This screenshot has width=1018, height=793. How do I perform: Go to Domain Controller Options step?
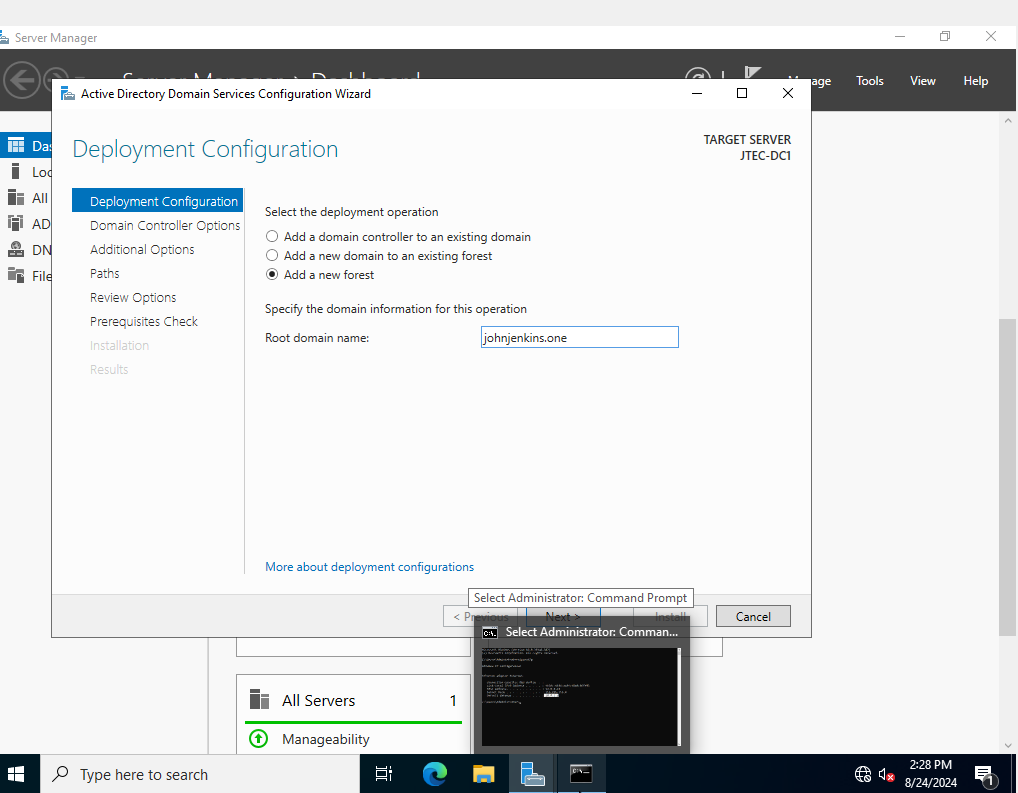pos(165,225)
